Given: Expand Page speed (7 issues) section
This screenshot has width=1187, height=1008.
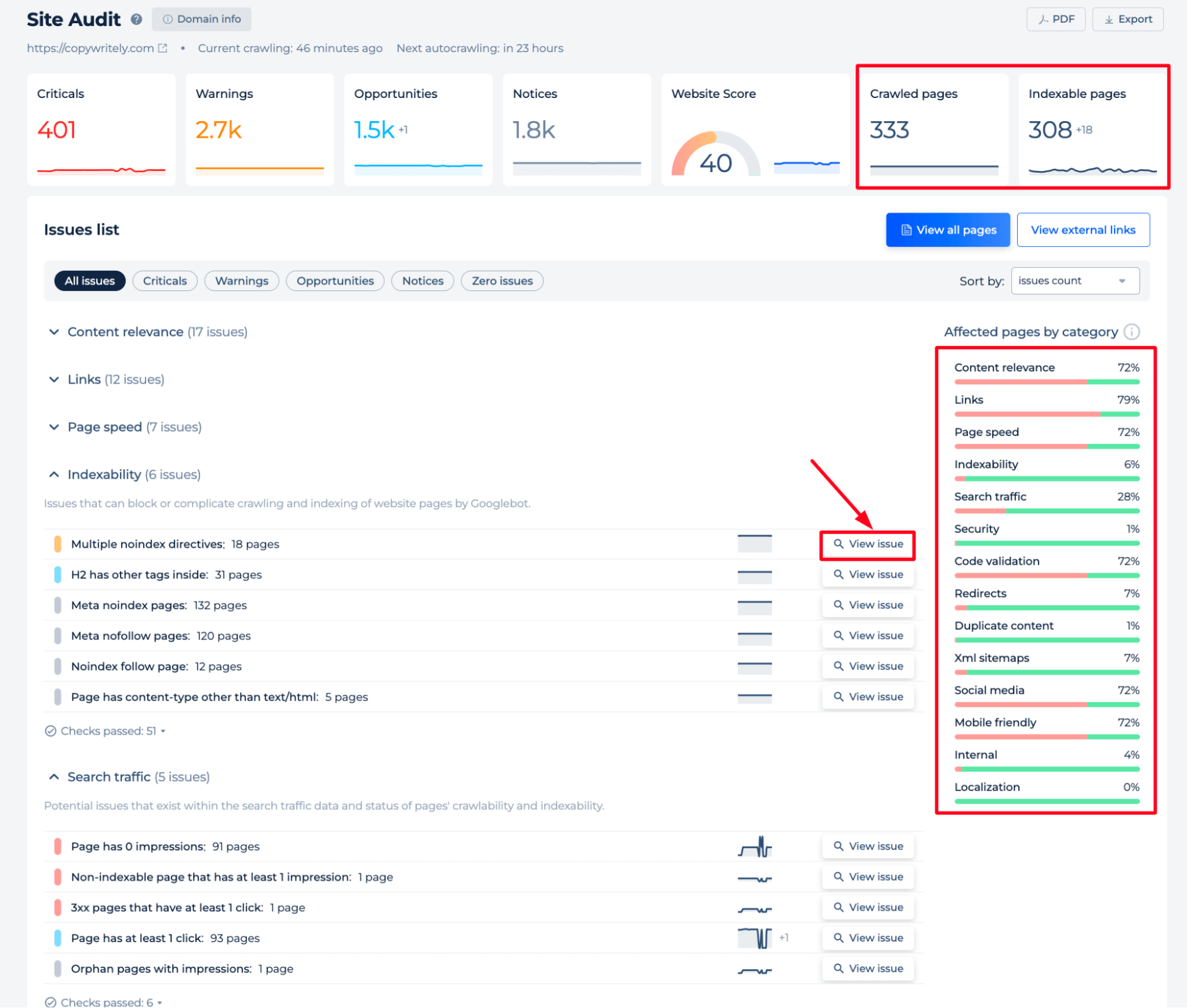Looking at the screenshot, I should 125,427.
